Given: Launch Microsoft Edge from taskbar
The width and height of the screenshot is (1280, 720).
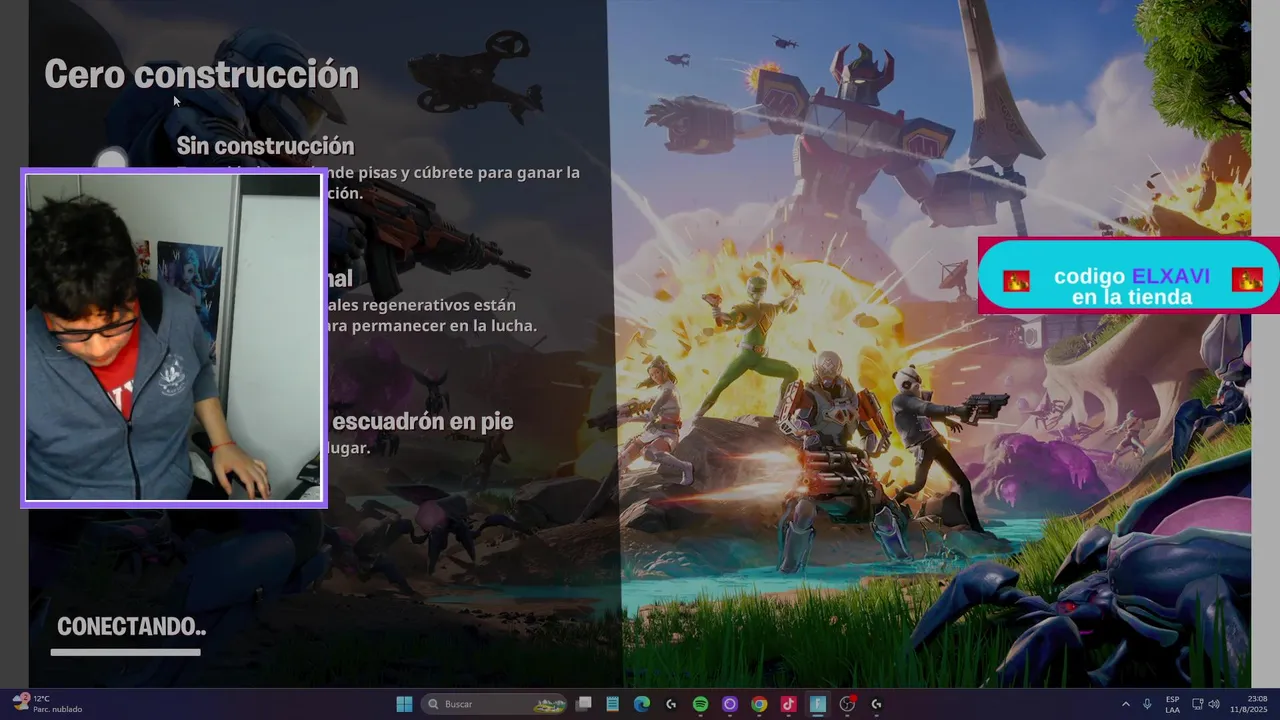Looking at the screenshot, I should coord(642,704).
